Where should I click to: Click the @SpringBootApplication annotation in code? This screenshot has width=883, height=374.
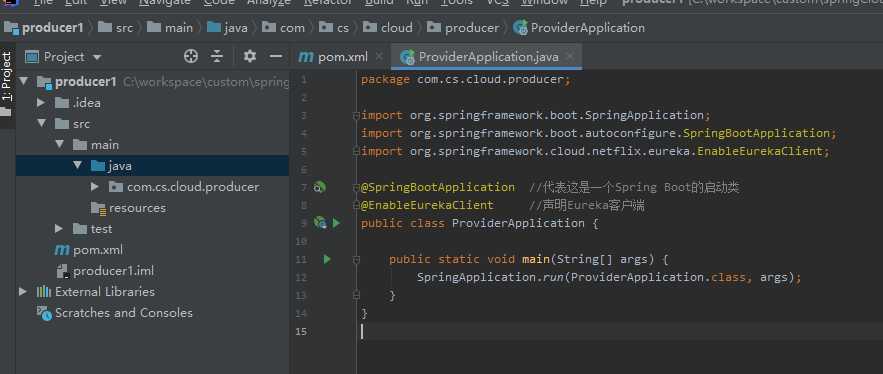[438, 187]
